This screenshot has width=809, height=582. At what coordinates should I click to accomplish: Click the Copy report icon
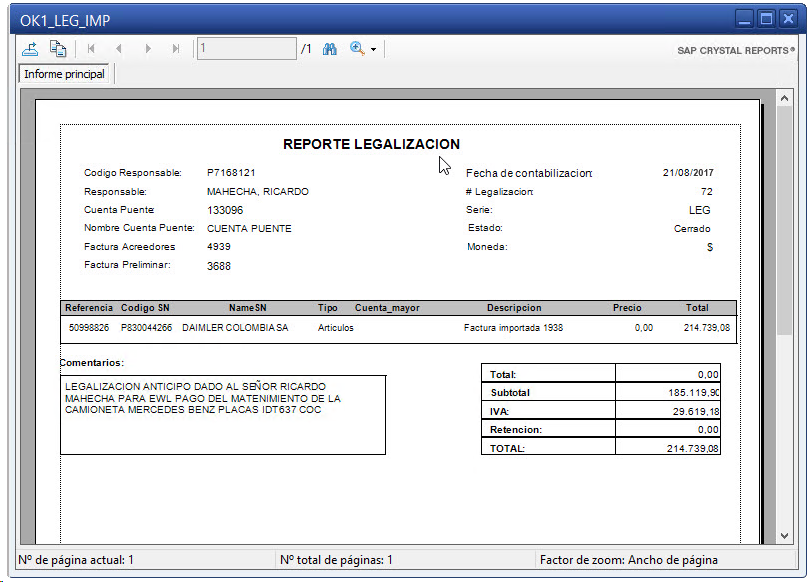[x=58, y=48]
